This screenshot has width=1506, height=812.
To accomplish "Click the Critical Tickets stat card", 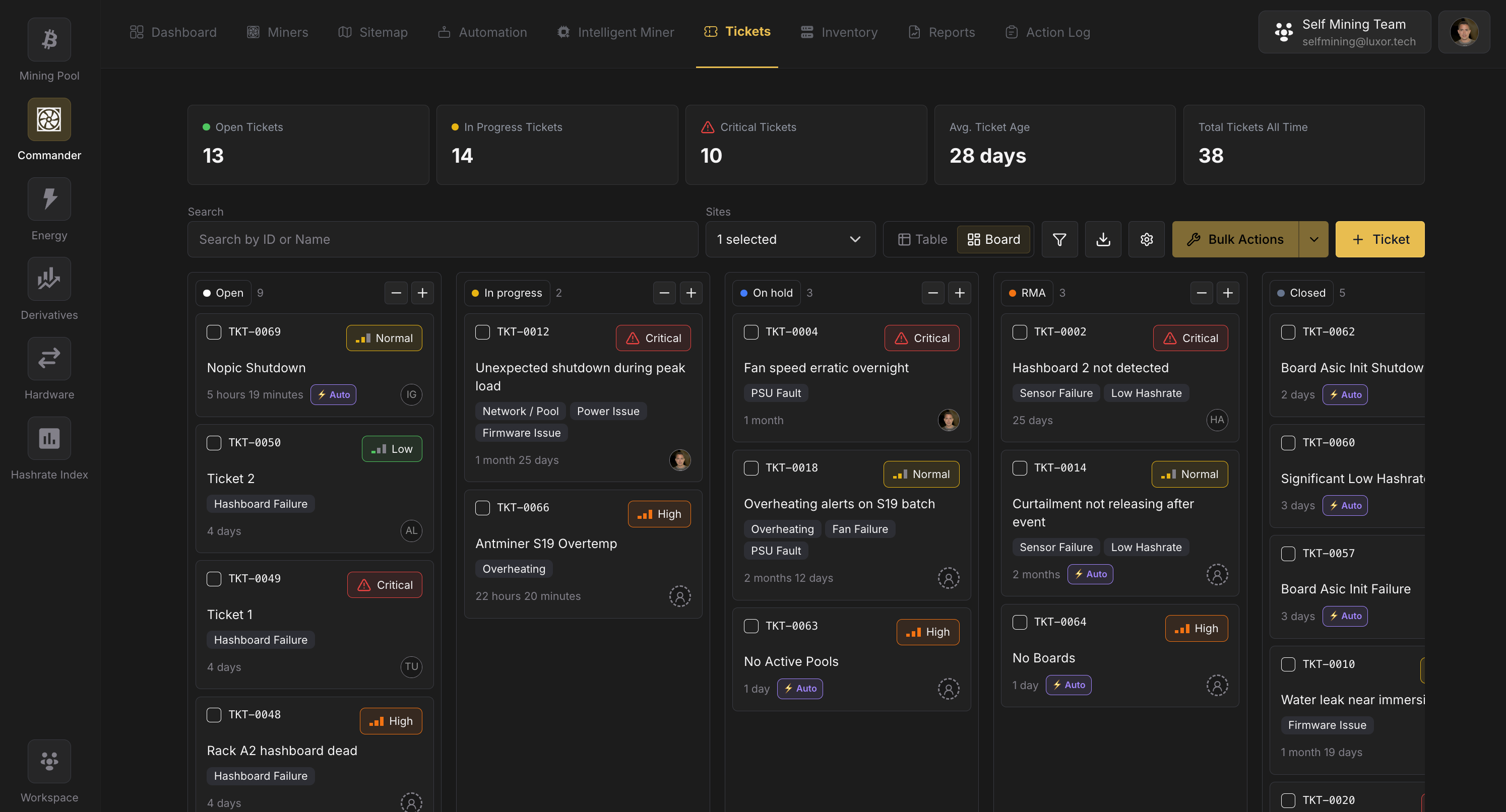I will 805,145.
